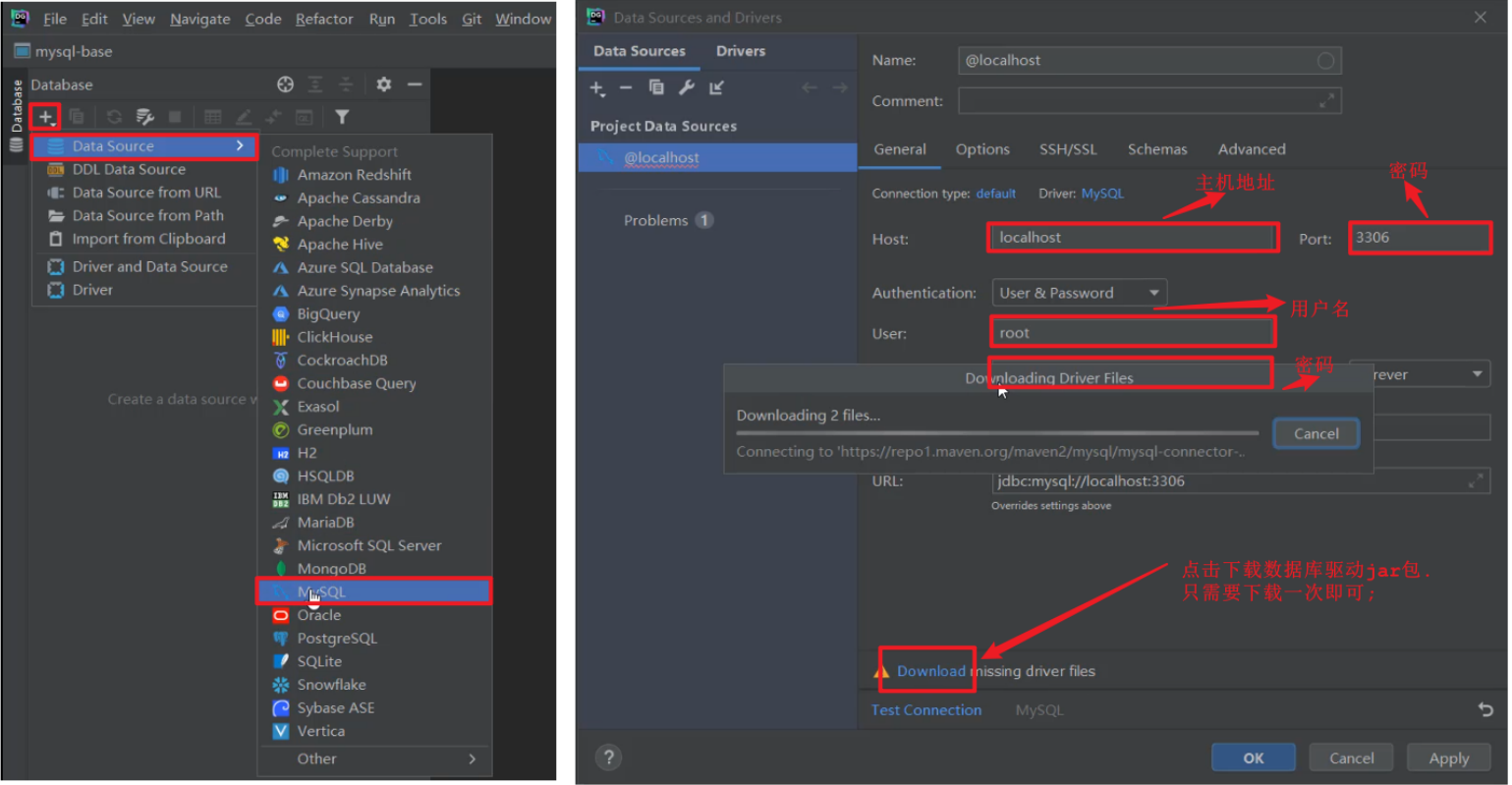Screen dimensions: 1512x785
Task: Click the plus New icon in Database toolbar
Action: click(45, 117)
